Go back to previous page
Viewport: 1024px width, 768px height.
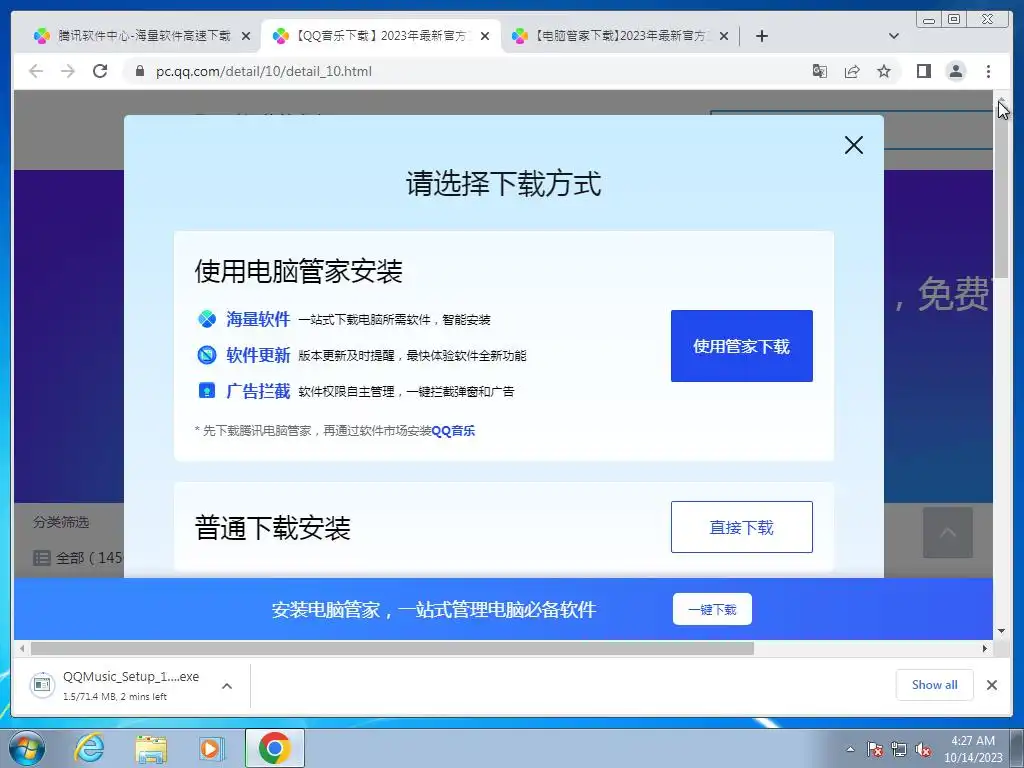36,71
